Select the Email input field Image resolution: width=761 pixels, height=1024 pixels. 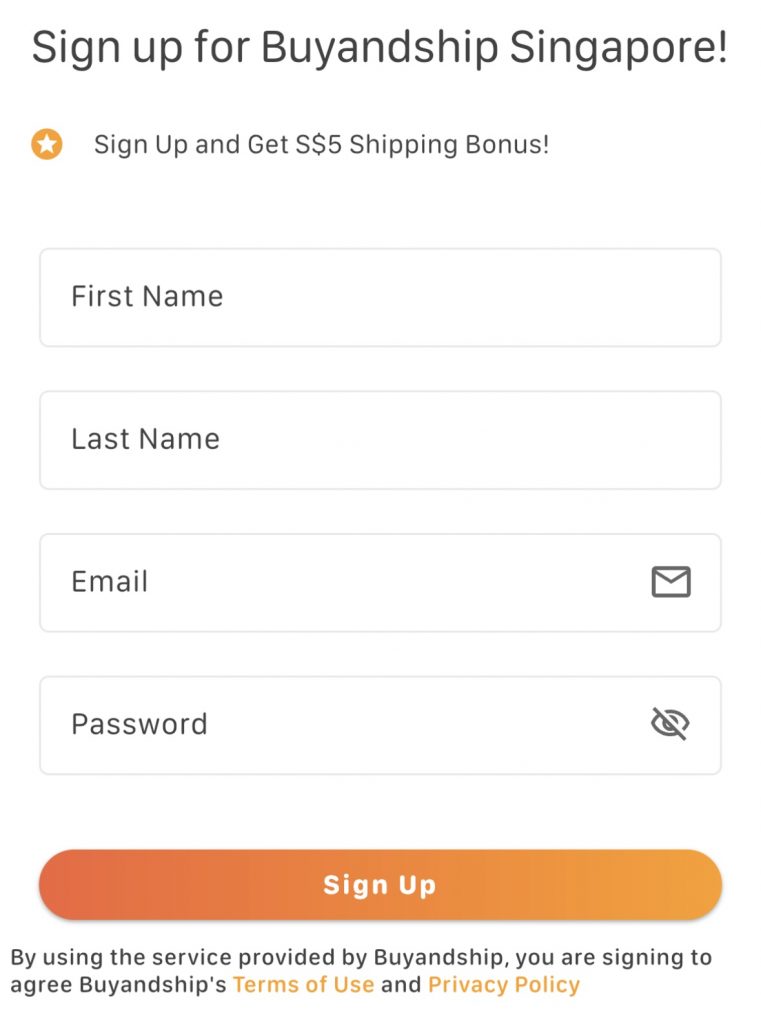pyautogui.click(x=380, y=583)
